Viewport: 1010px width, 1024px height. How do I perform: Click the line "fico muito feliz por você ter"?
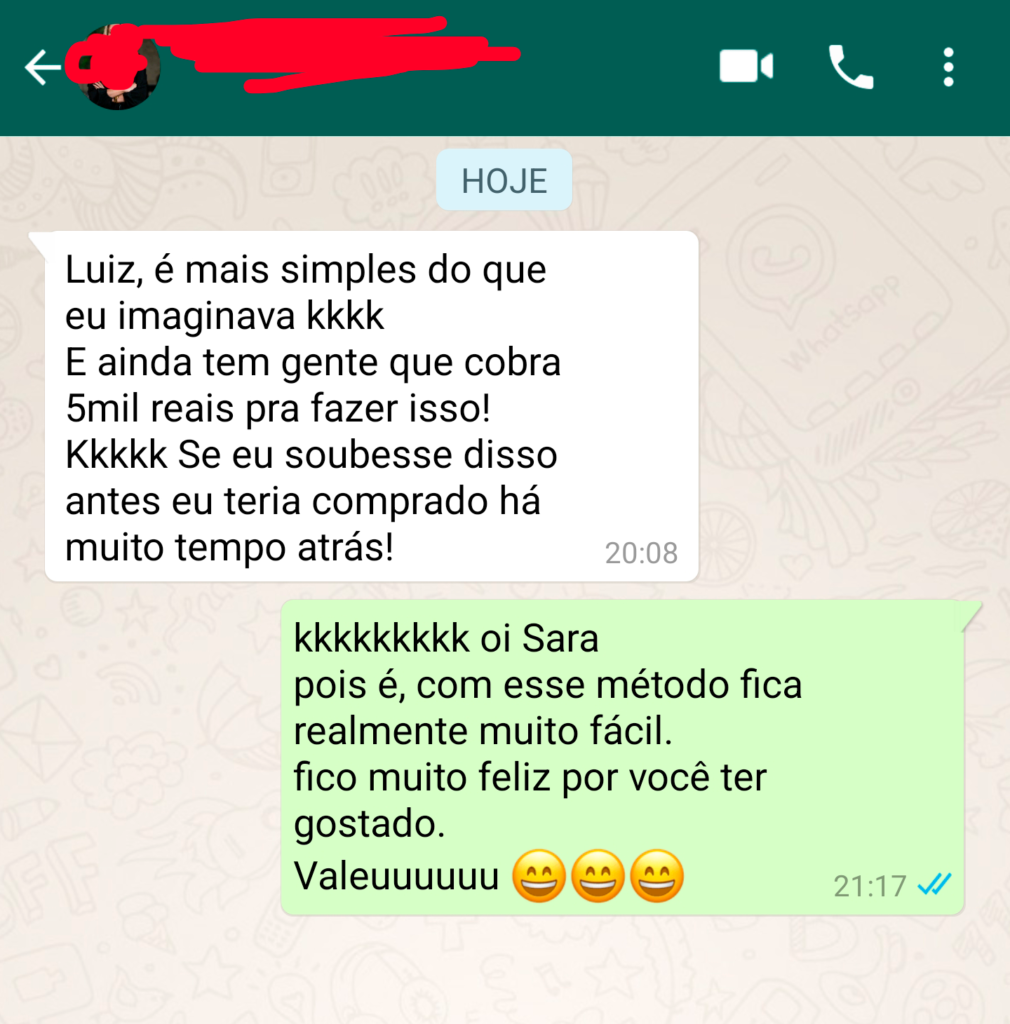(x=530, y=778)
